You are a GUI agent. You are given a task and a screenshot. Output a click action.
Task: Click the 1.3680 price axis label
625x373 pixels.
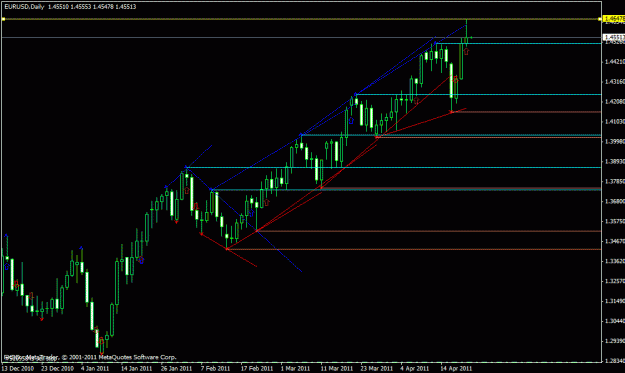pos(615,201)
